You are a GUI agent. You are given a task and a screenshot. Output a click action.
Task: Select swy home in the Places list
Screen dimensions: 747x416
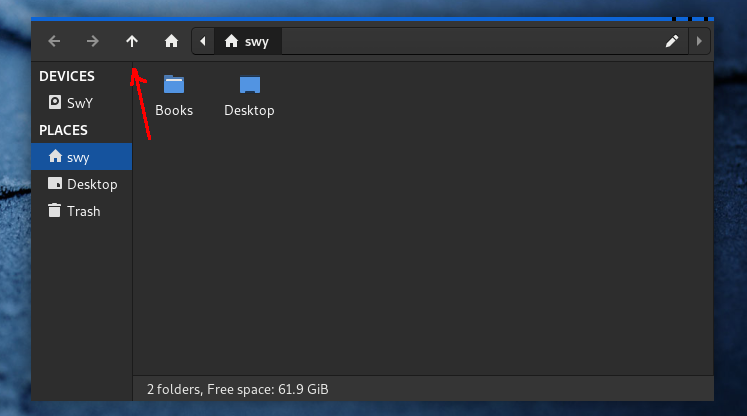tap(77, 157)
